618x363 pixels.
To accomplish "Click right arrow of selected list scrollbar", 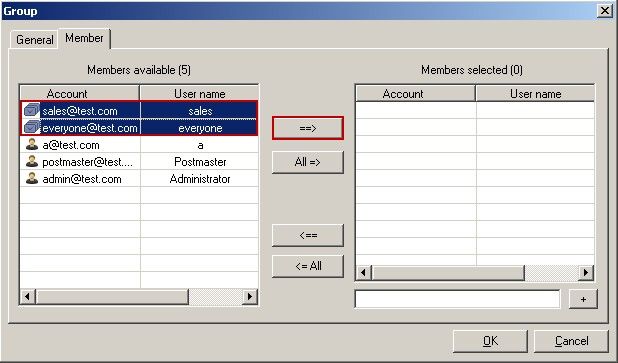I will (586, 272).
